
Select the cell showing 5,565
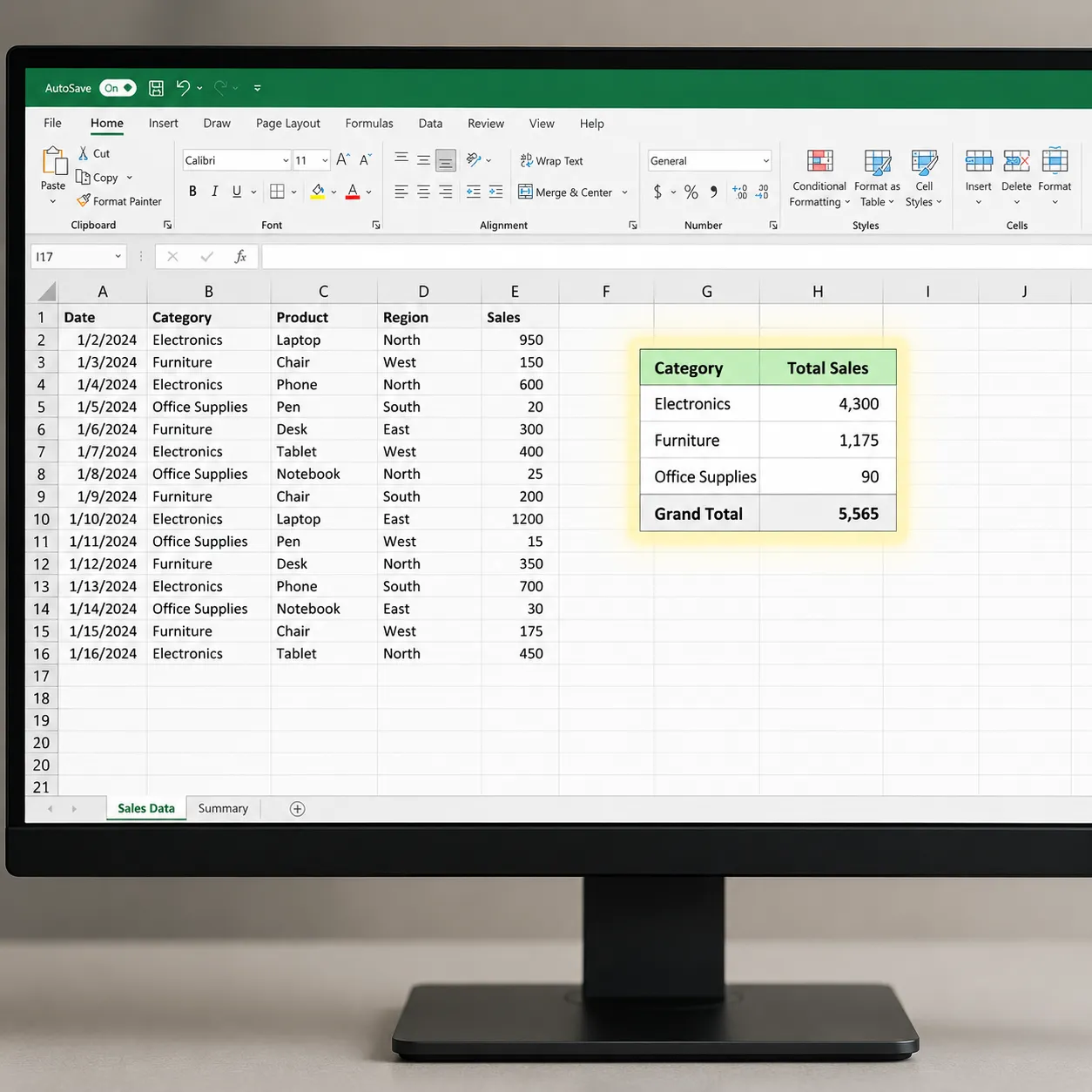[x=828, y=514]
